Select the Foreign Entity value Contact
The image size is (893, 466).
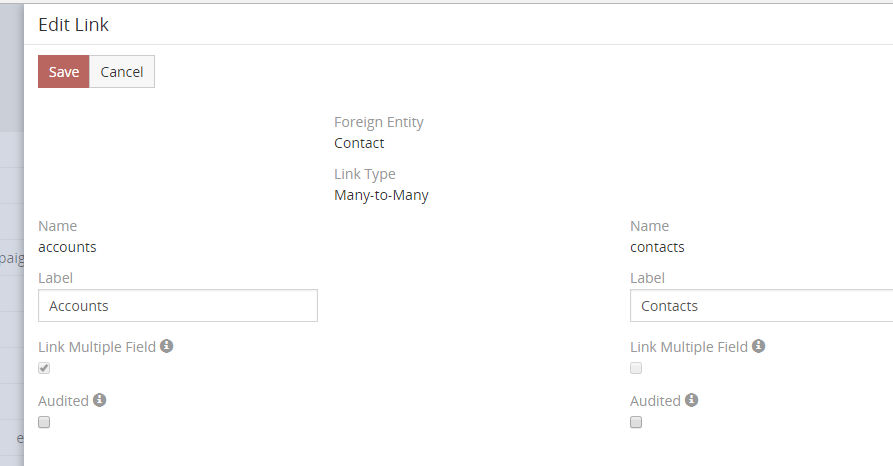pyautogui.click(x=359, y=143)
